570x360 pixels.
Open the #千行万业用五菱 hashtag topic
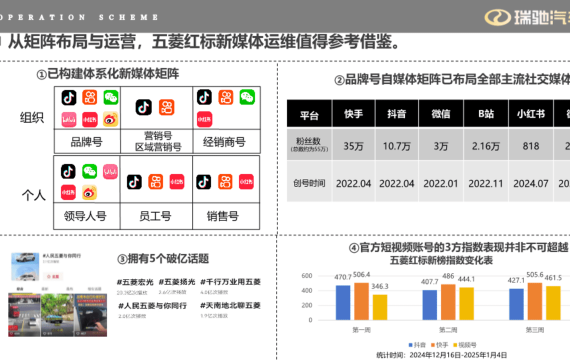click(x=230, y=282)
